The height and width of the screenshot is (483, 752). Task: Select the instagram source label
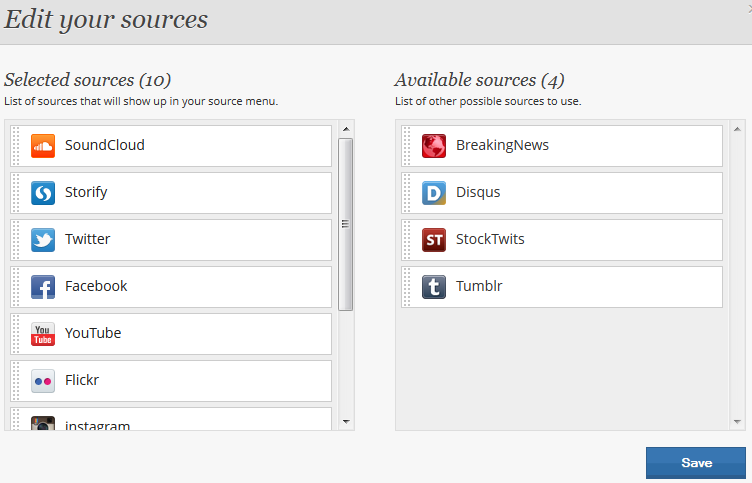pos(97,426)
